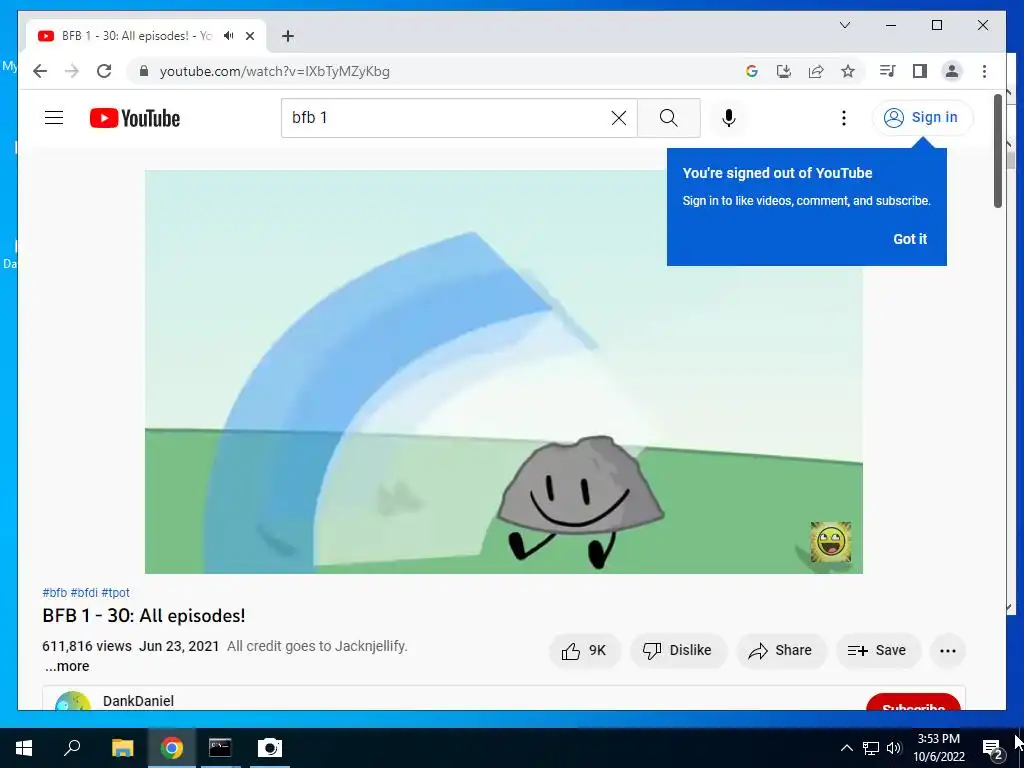Open the command prompt taskbar icon
This screenshot has width=1024, height=768.
pos(220,748)
